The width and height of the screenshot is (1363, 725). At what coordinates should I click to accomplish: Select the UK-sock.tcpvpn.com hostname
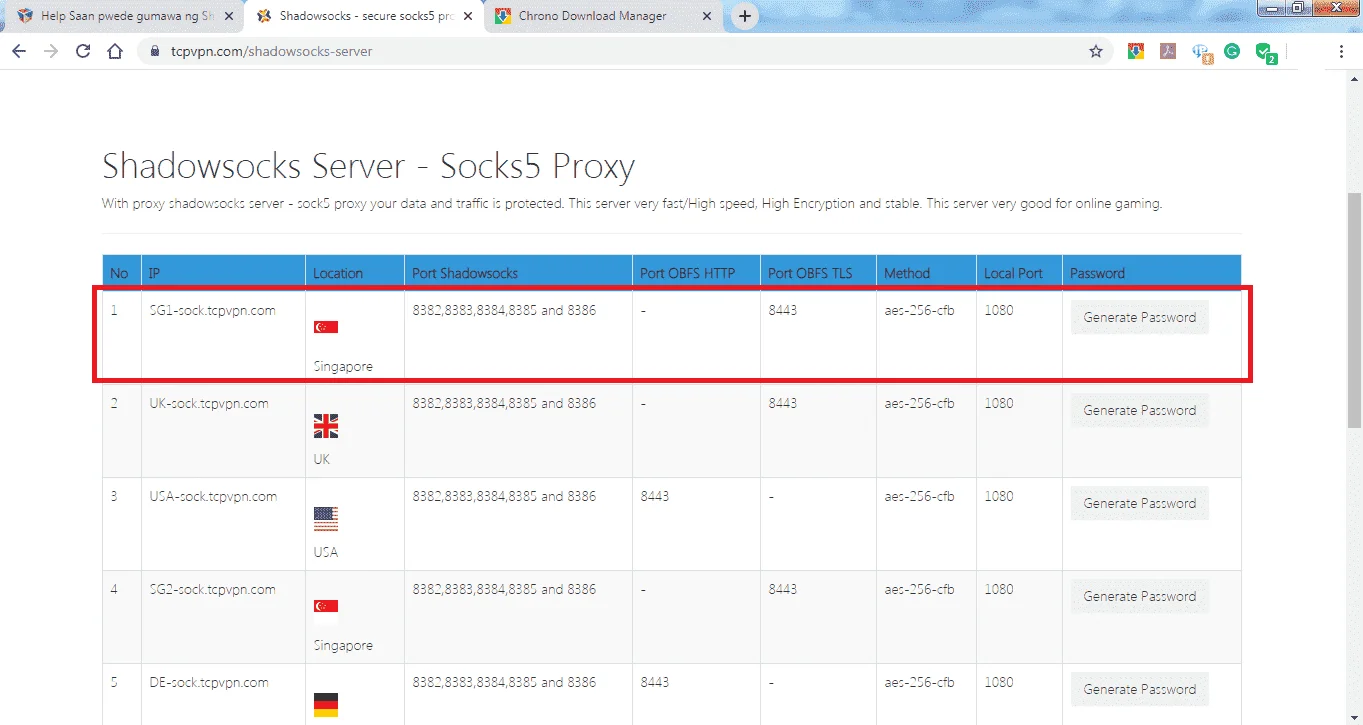point(209,403)
